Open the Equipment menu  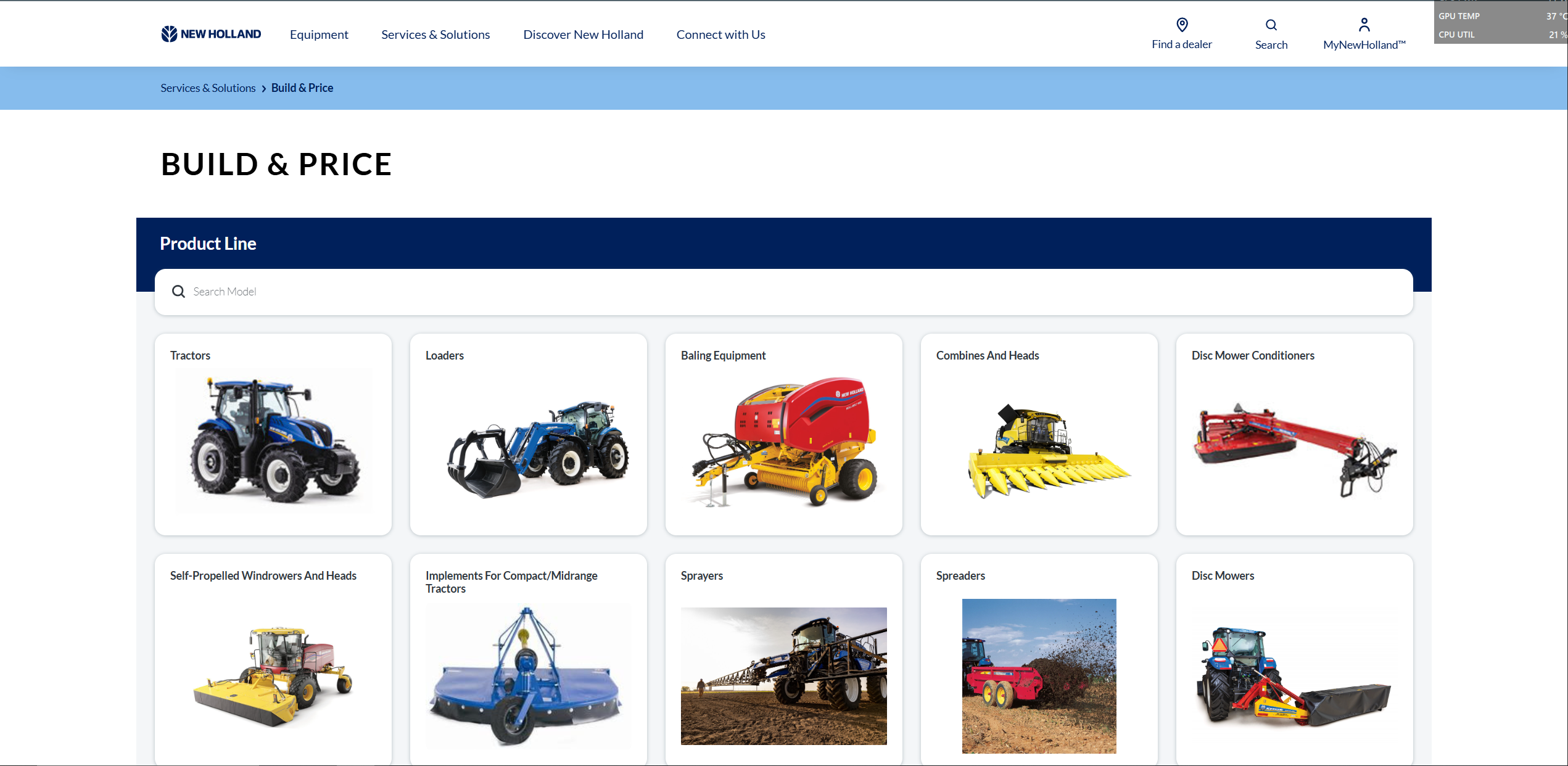pyautogui.click(x=319, y=35)
